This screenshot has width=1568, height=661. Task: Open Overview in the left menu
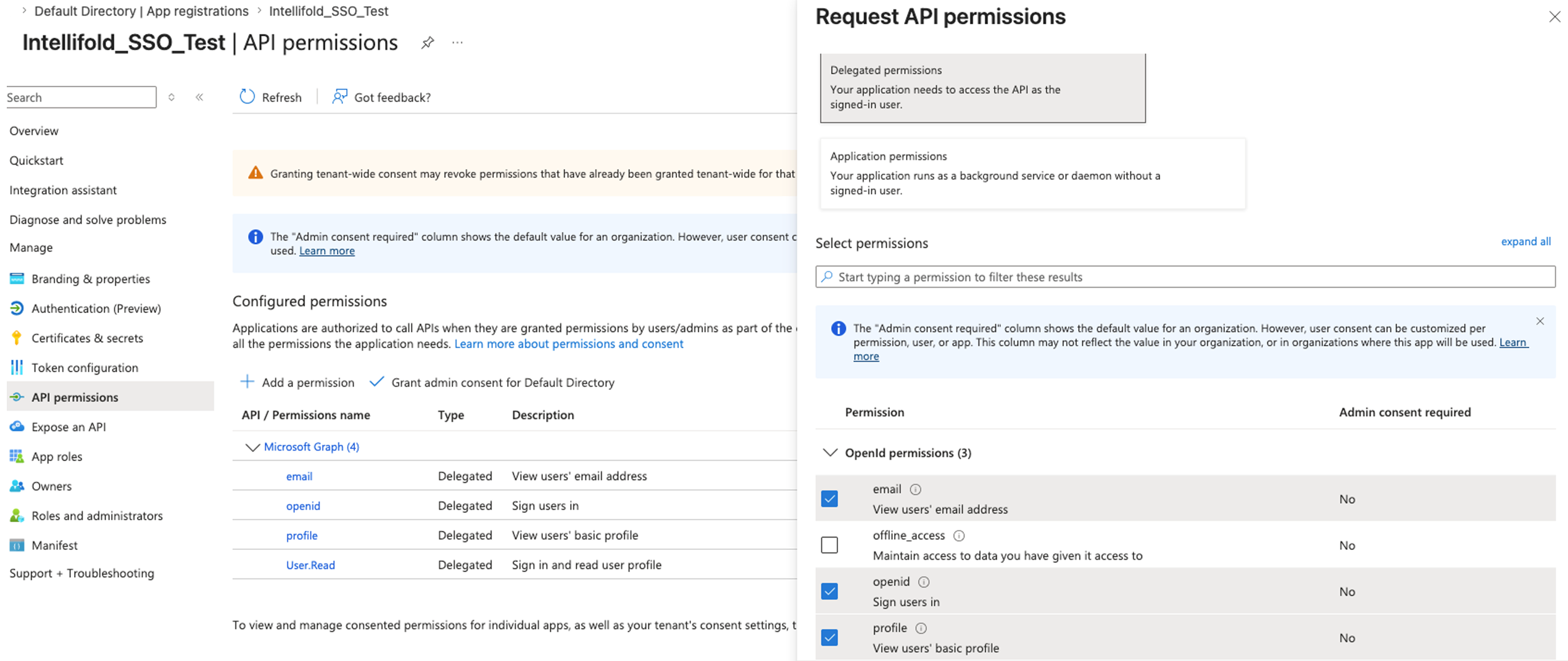[x=34, y=131]
